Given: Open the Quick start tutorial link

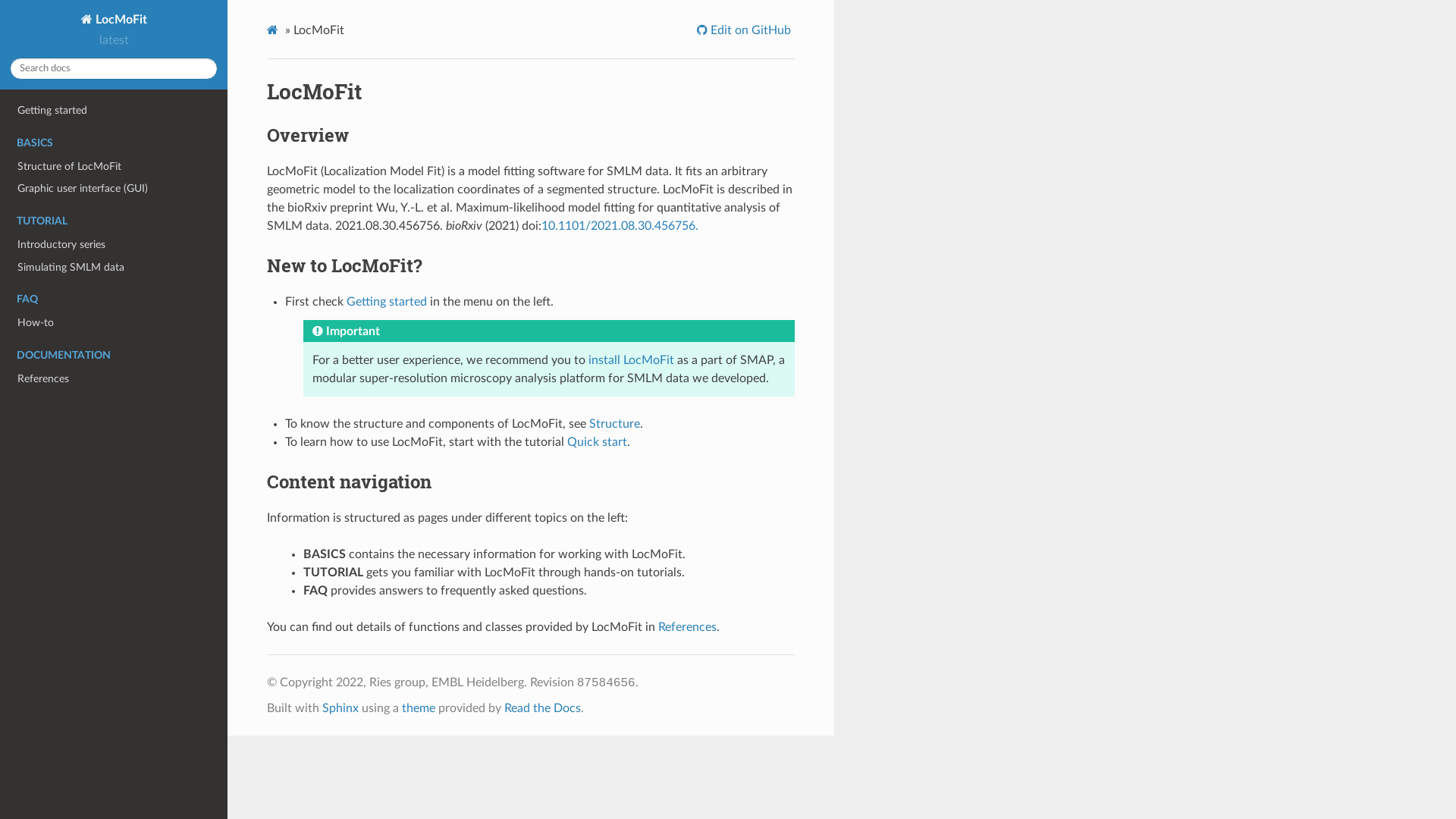Looking at the screenshot, I should coord(597,442).
